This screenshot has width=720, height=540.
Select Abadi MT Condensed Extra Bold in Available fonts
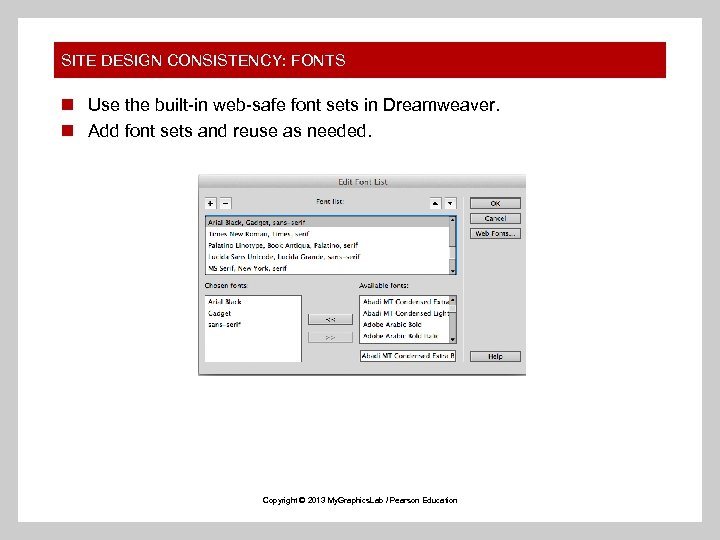pos(405,302)
